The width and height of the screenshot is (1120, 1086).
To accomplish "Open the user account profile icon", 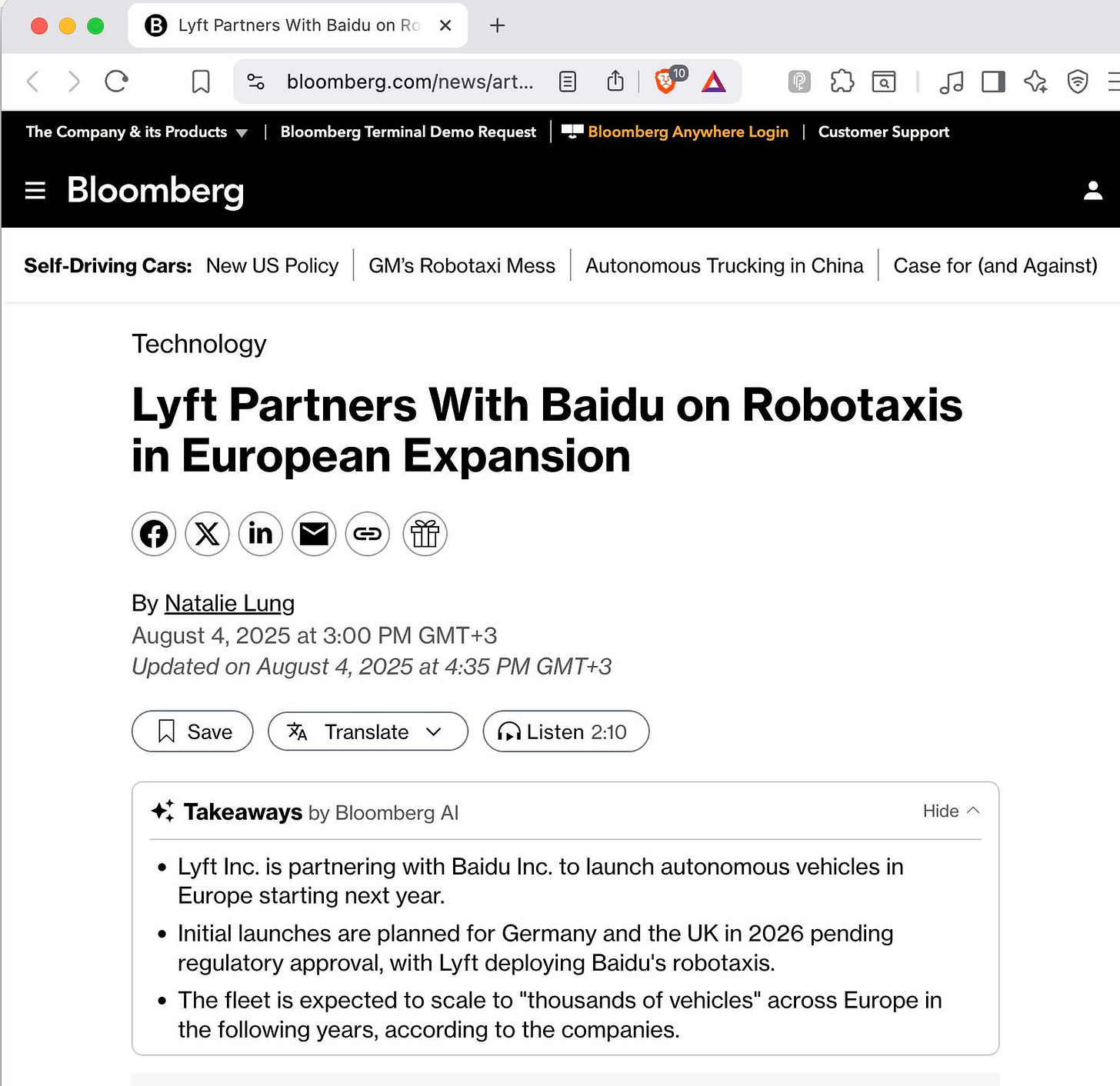I will 1093,191.
